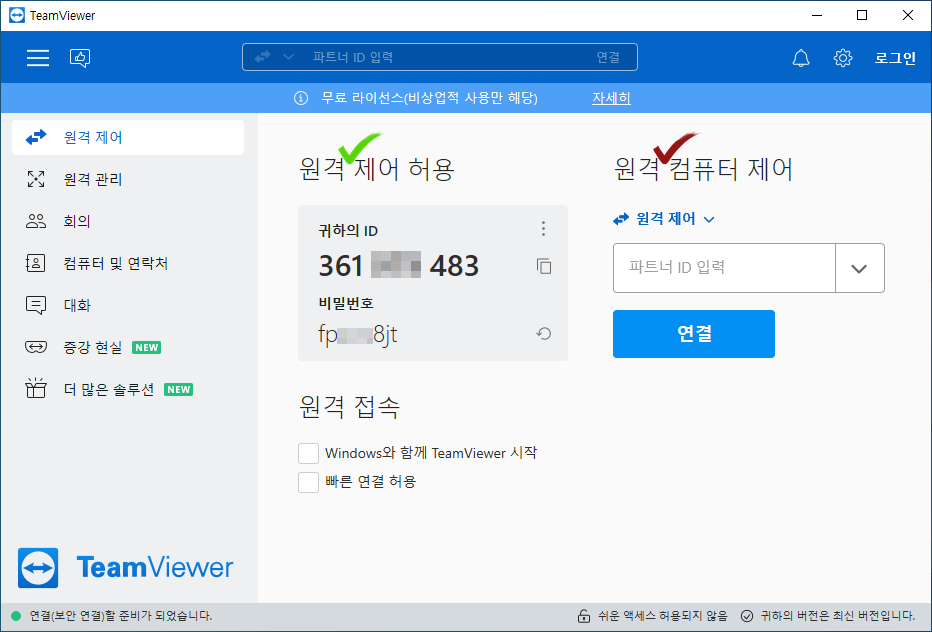
Task: Click the 연결(보안 연결)할 준비가 되었습니다 status text
Action: point(121,616)
